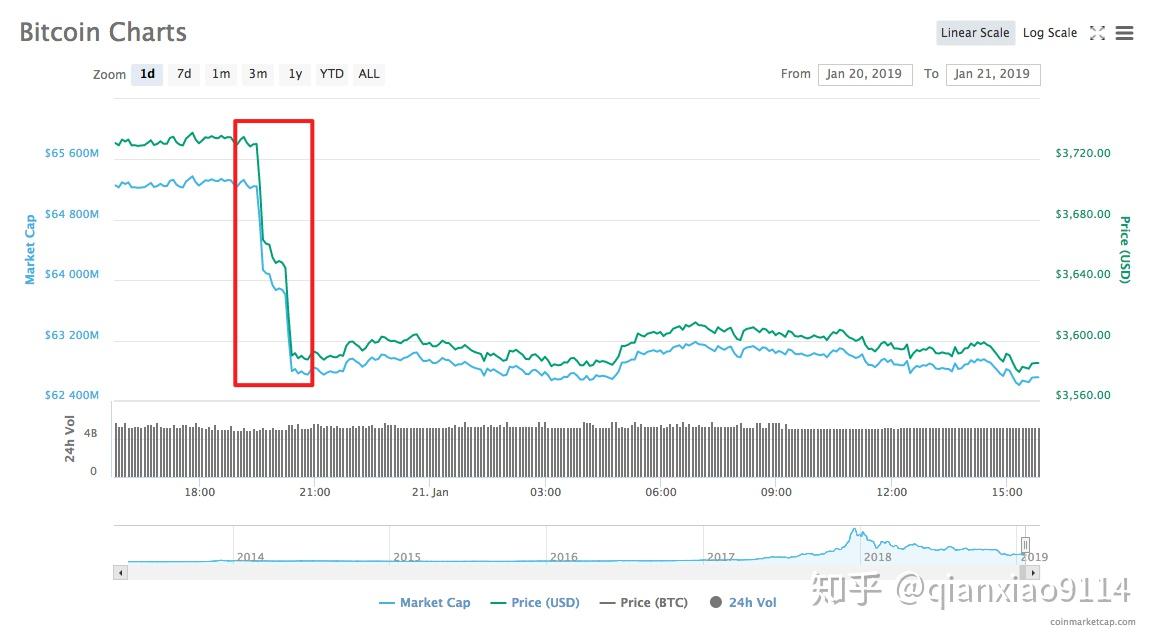Click the navigator scrollbar track

[x=577, y=572]
